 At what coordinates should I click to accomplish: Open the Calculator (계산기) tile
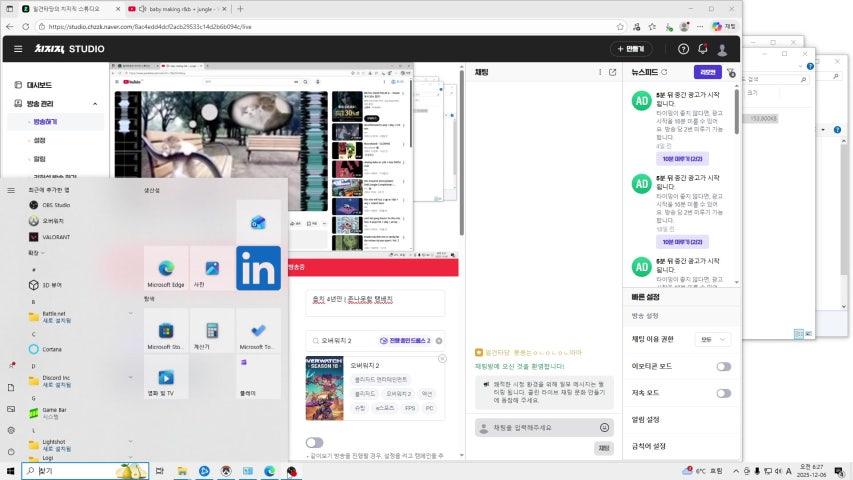pos(212,332)
